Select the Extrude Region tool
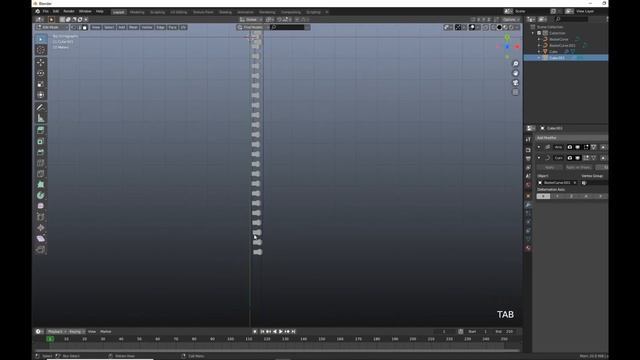 pos(41,130)
